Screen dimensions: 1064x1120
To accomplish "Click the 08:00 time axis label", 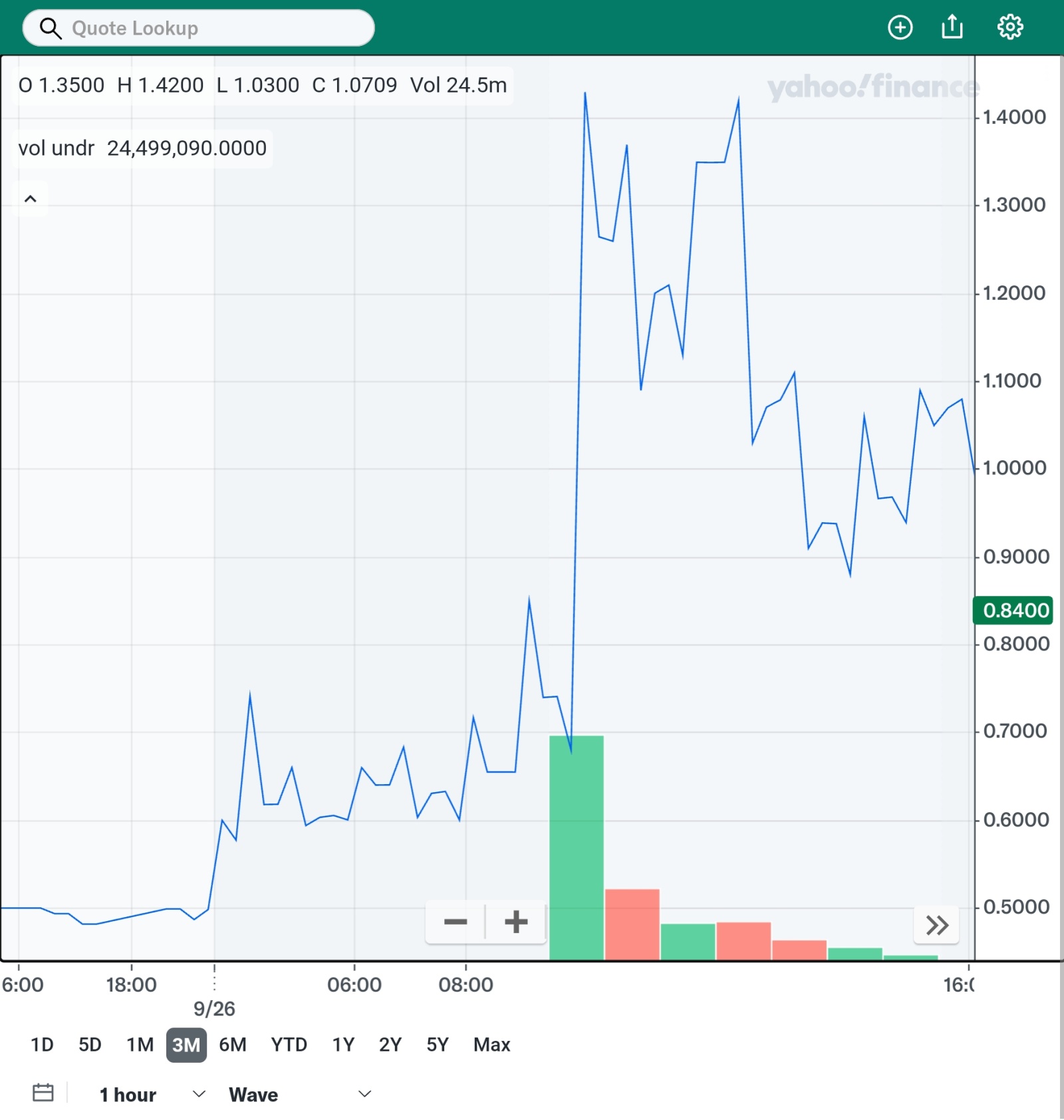I will click(x=465, y=984).
